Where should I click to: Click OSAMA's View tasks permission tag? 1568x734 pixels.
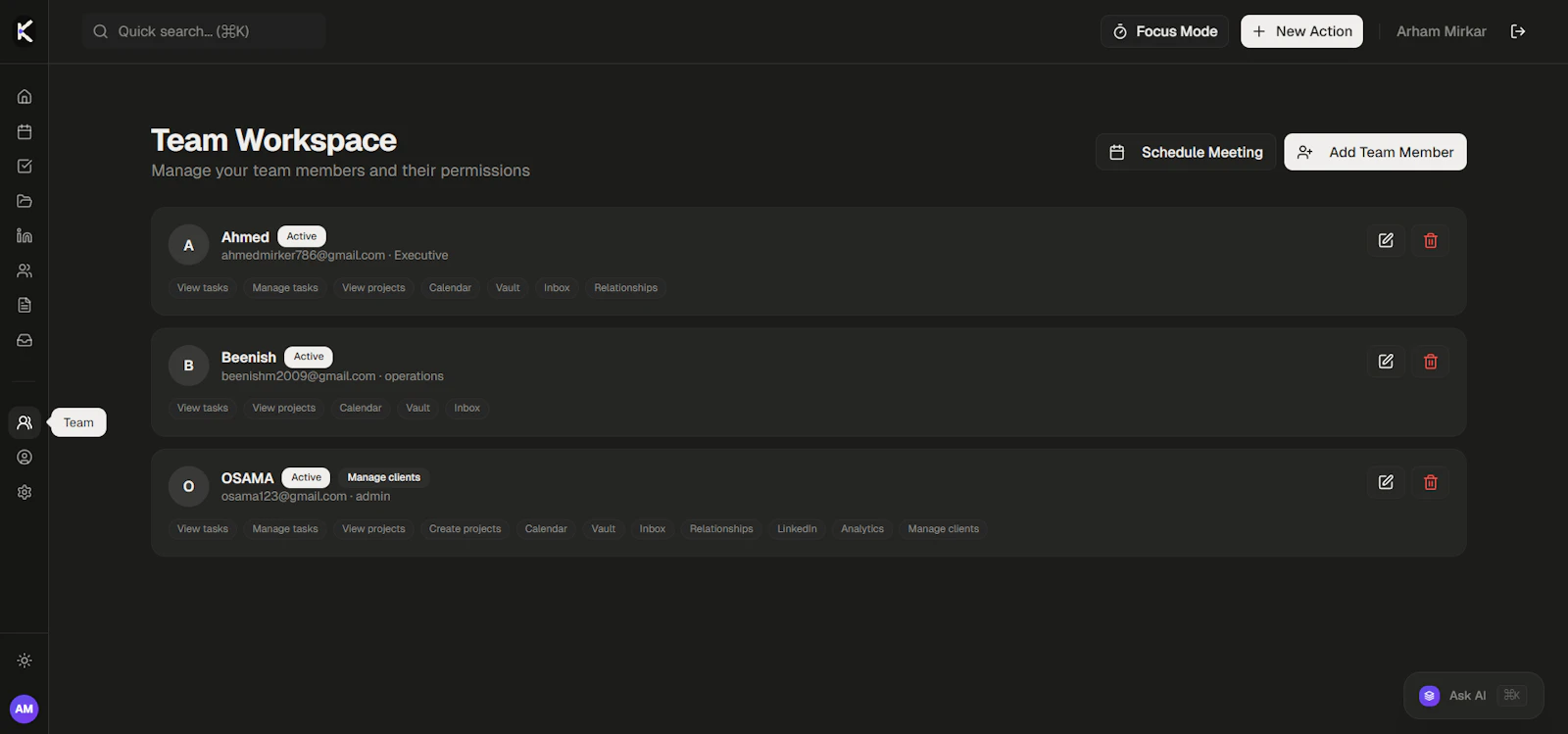tap(203, 529)
